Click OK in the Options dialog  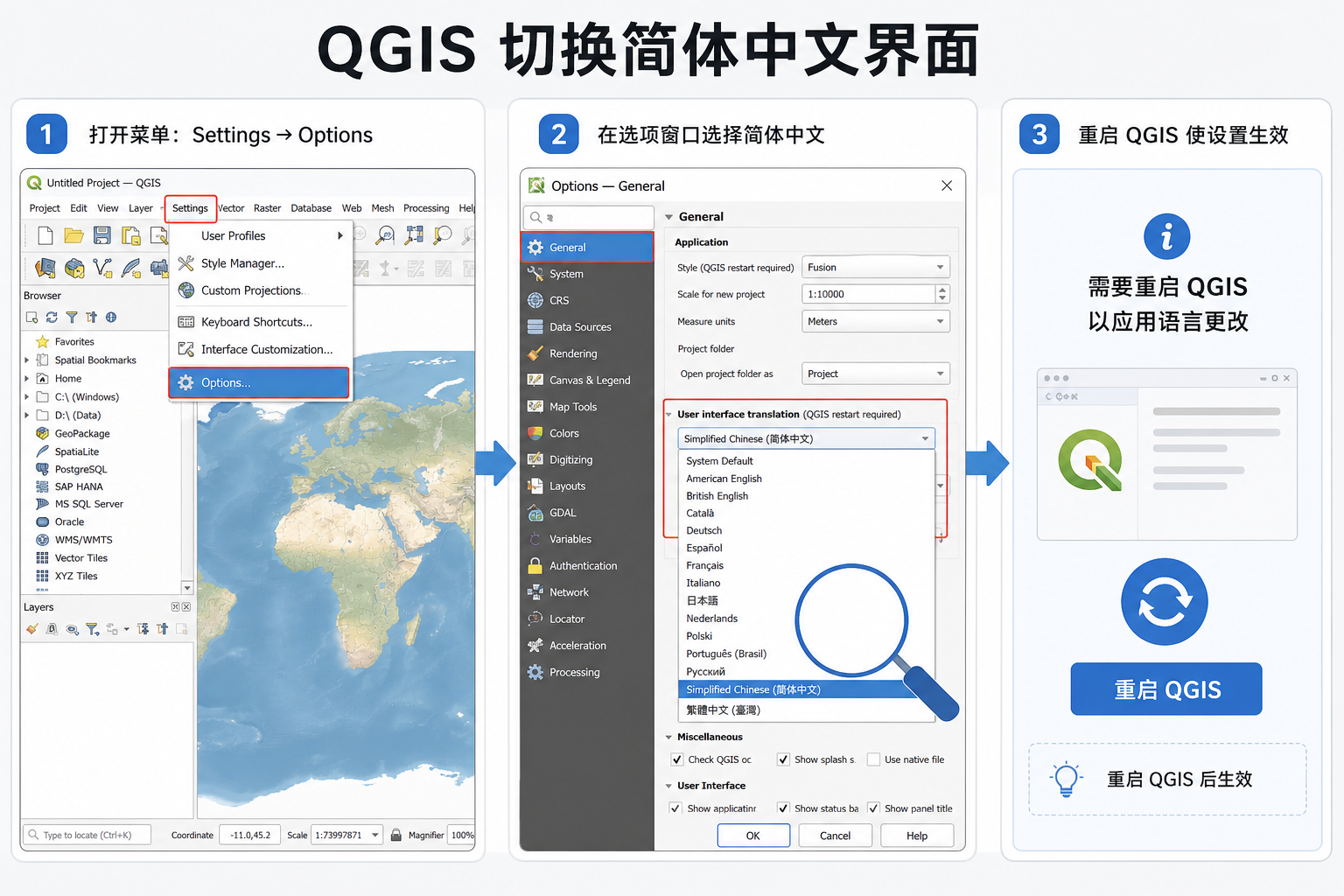point(753,836)
